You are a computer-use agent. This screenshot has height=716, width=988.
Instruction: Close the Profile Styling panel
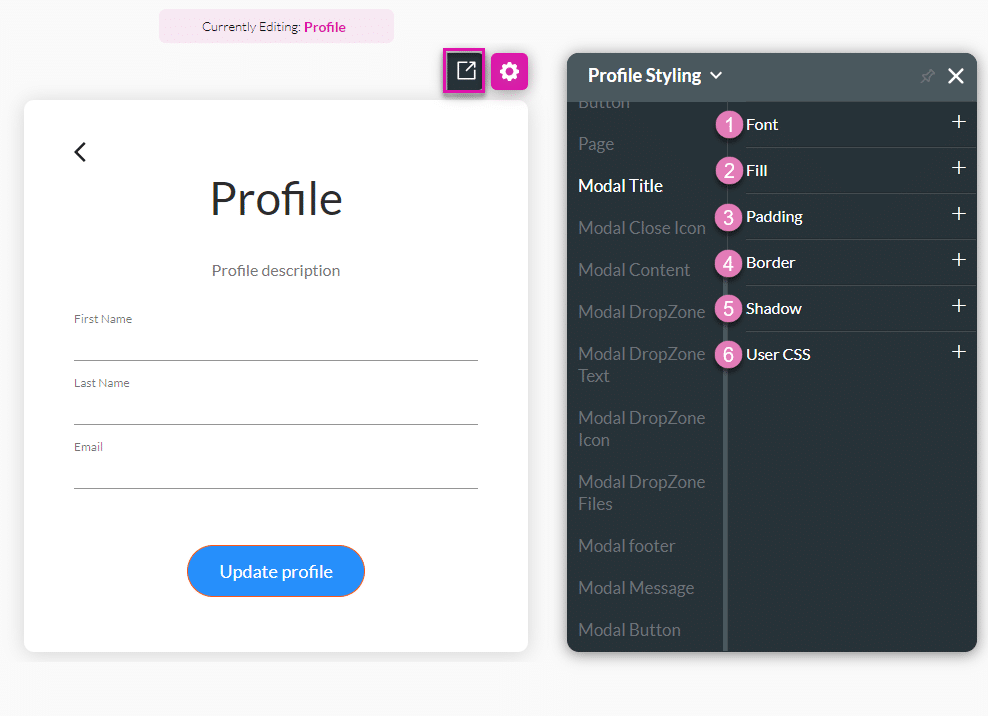(x=956, y=76)
